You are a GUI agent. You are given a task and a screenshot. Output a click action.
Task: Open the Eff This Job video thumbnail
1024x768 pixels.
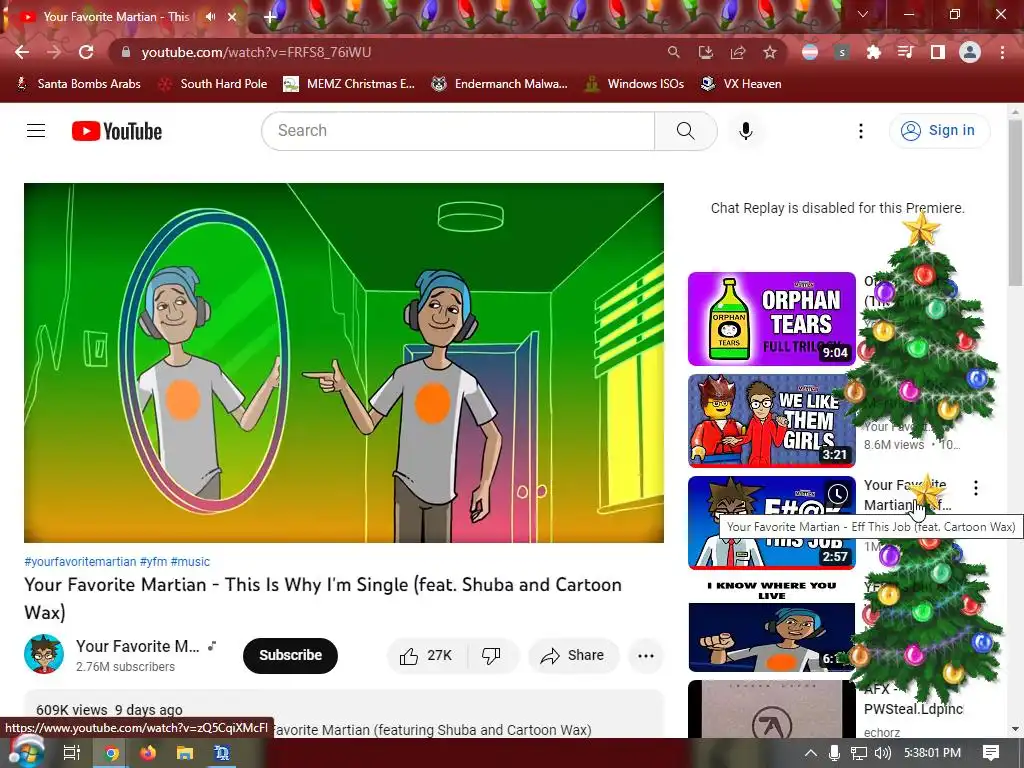[771, 522]
